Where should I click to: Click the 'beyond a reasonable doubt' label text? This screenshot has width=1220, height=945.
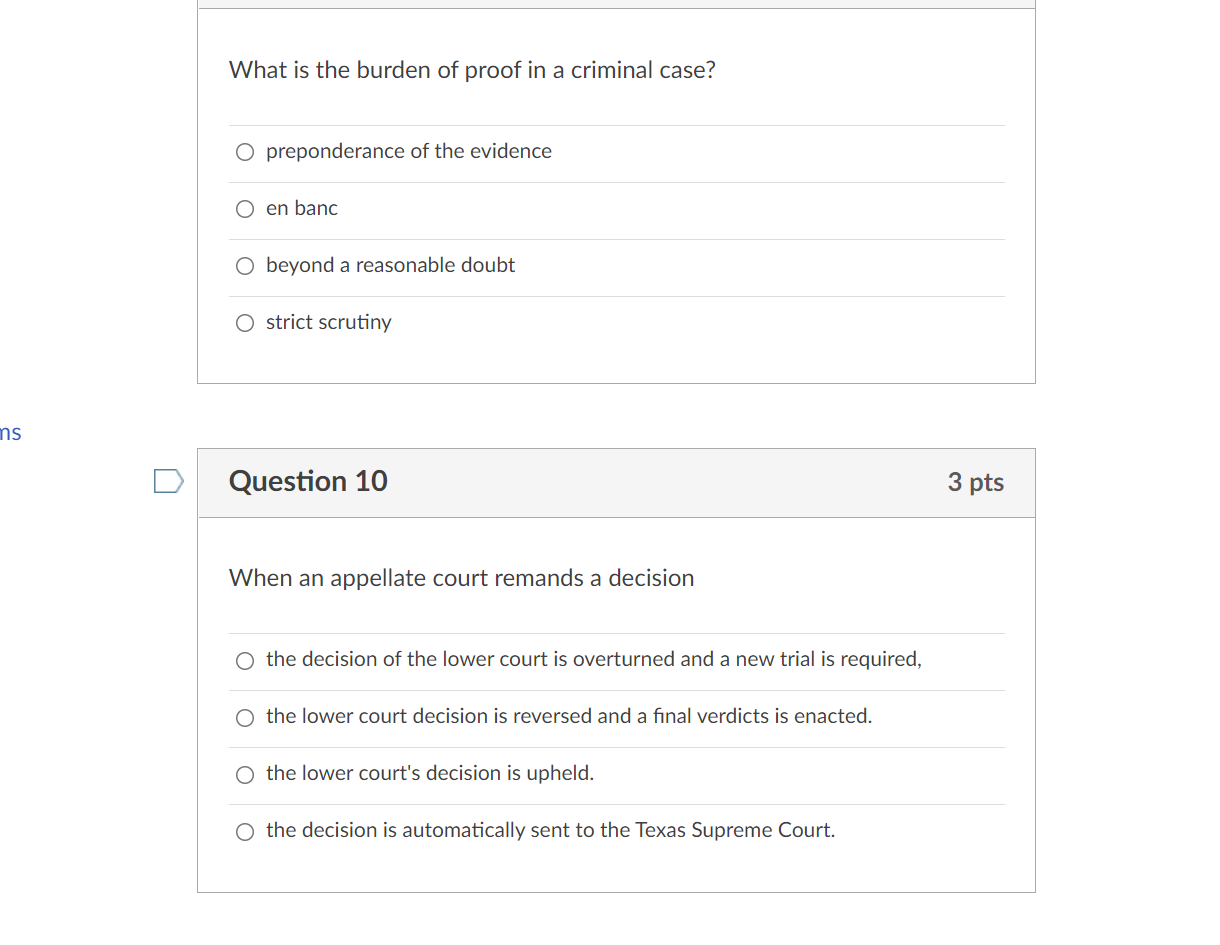[390, 265]
